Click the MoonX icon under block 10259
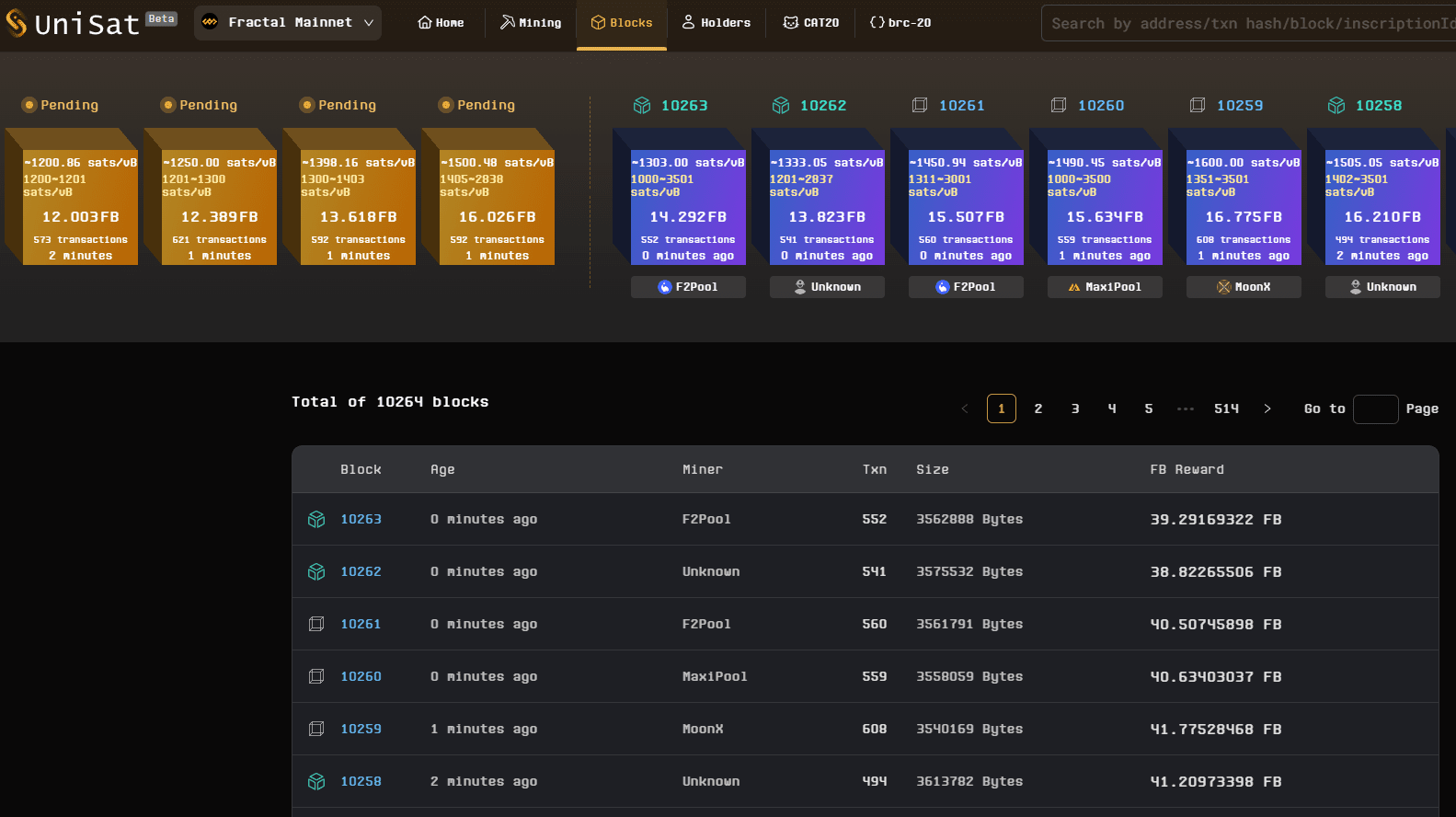The height and width of the screenshot is (817, 1456). point(1223,287)
